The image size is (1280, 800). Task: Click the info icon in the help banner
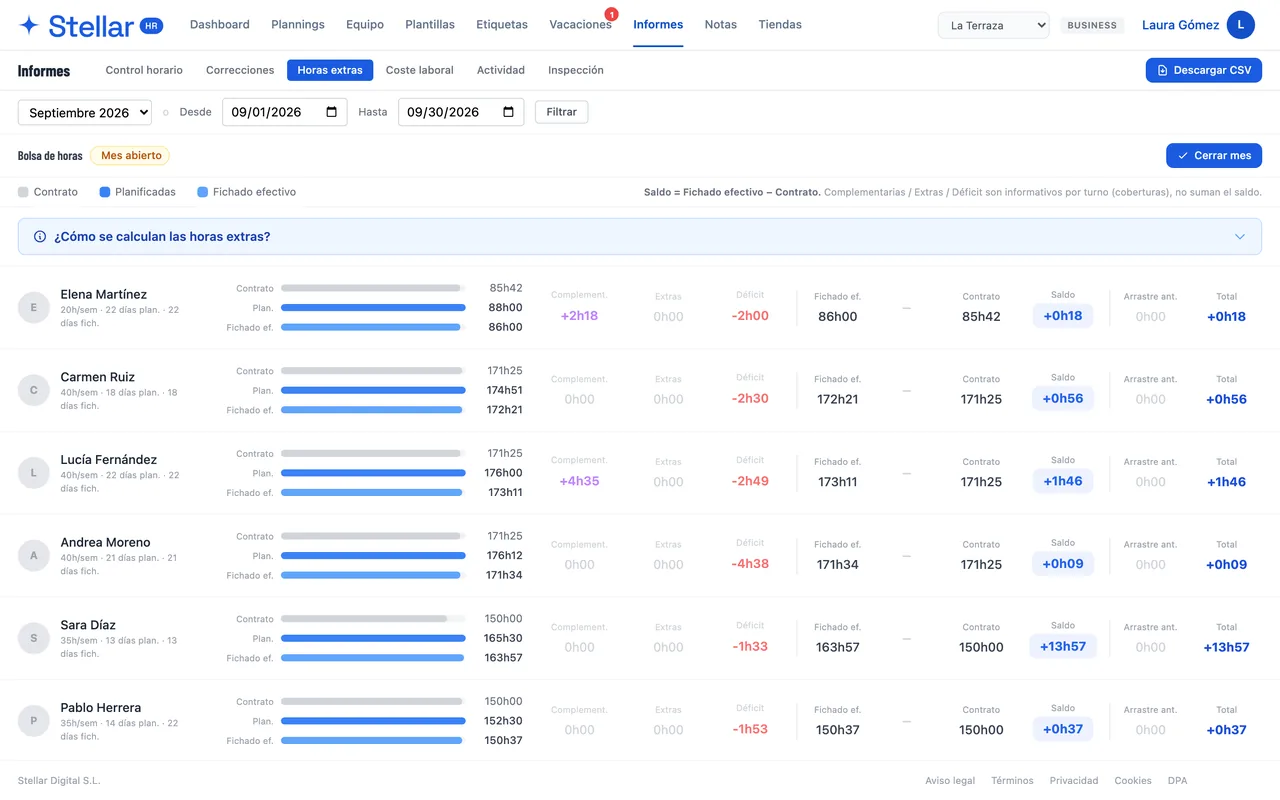(40, 237)
